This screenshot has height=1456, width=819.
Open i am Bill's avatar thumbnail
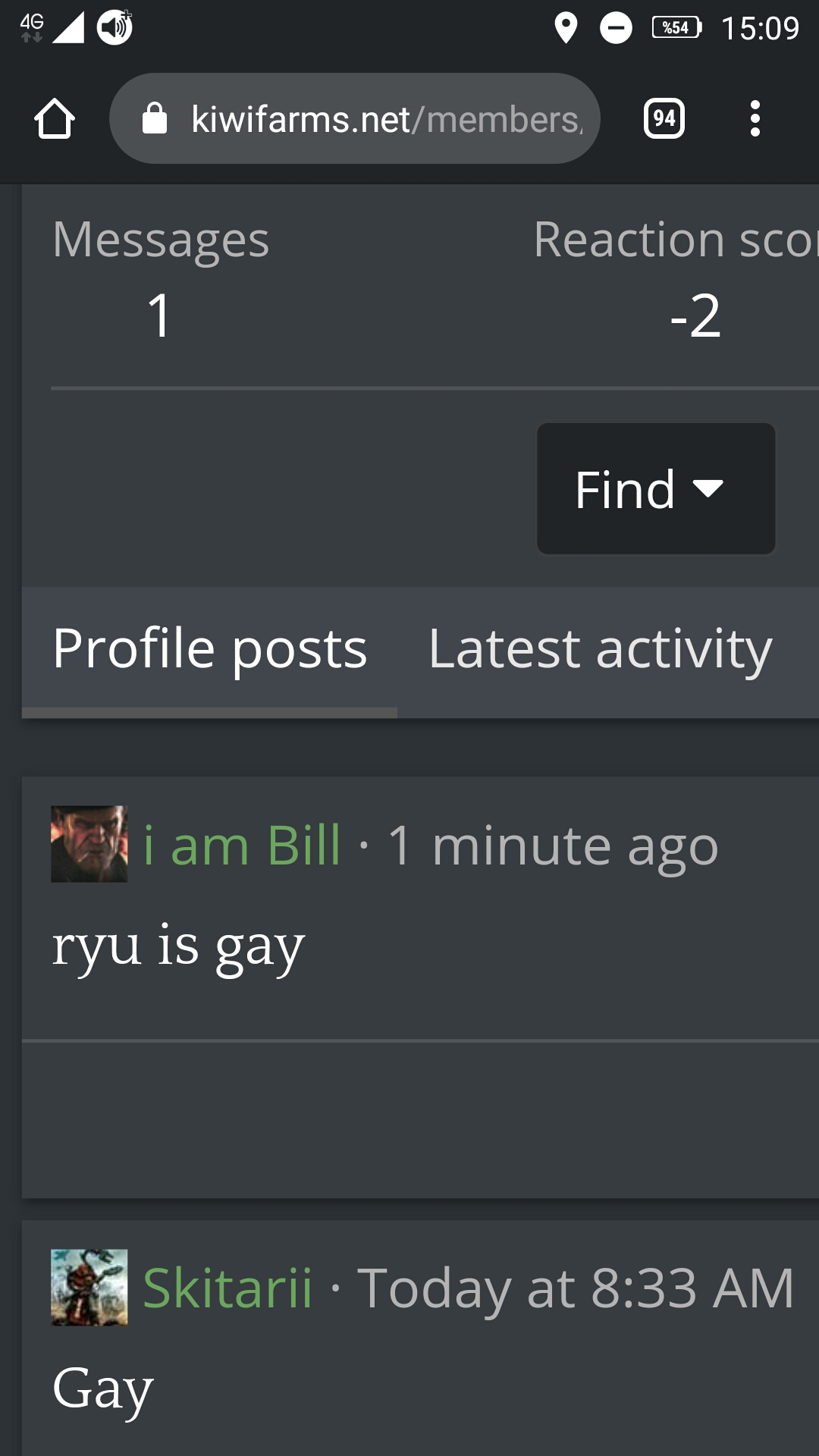pos(89,844)
